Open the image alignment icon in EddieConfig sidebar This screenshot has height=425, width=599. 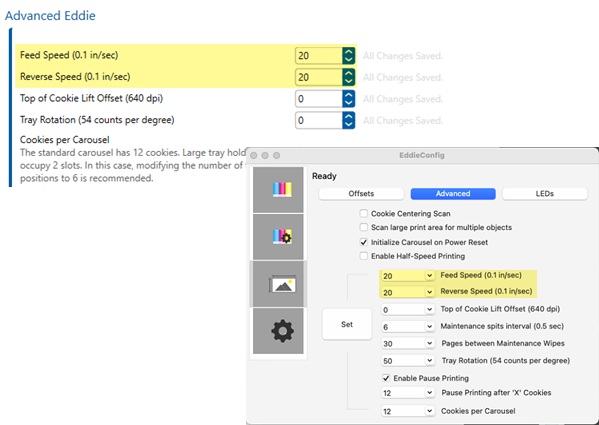click(278, 284)
